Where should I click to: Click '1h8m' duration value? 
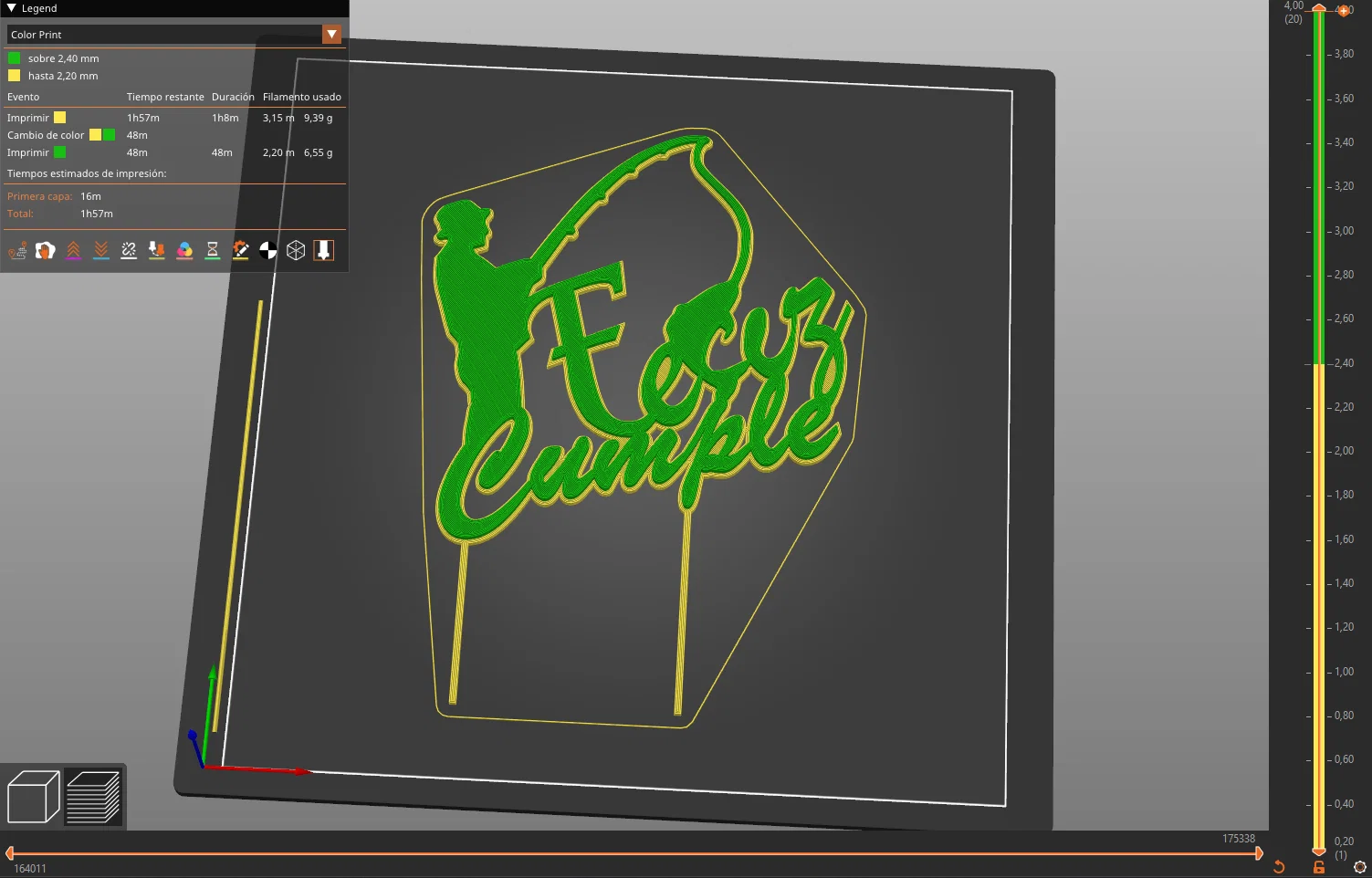[225, 118]
